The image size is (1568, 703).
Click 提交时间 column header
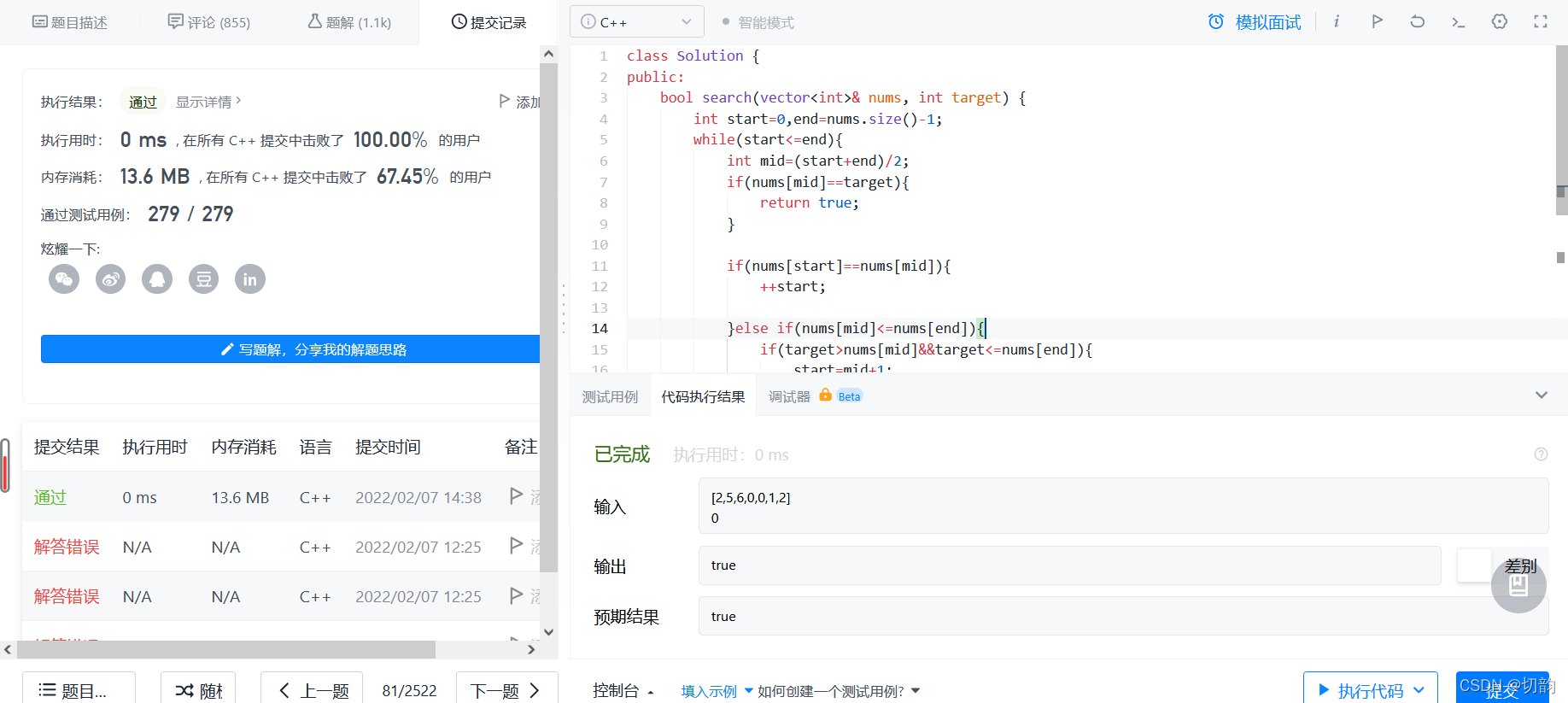388,447
